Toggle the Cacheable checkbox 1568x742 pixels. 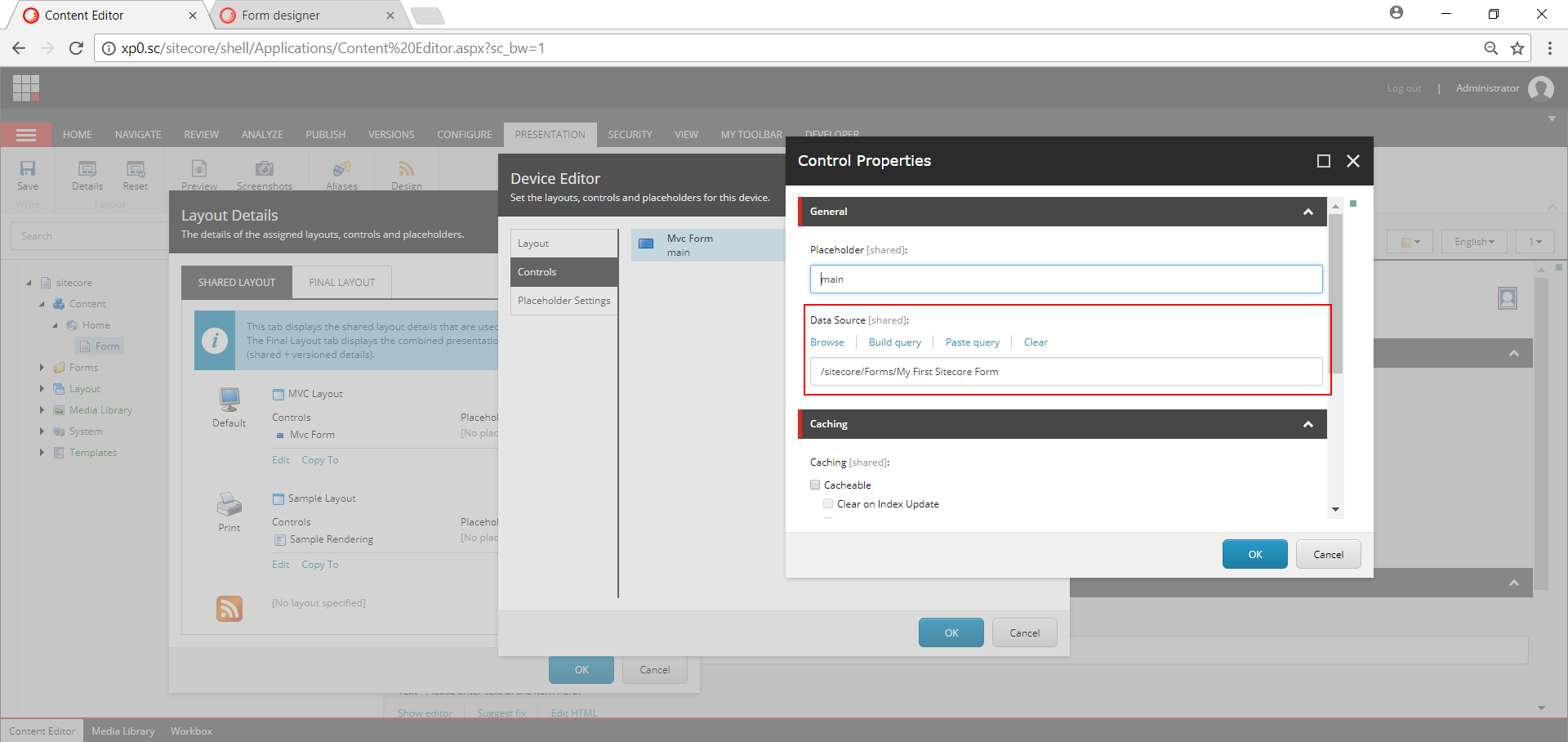(815, 485)
